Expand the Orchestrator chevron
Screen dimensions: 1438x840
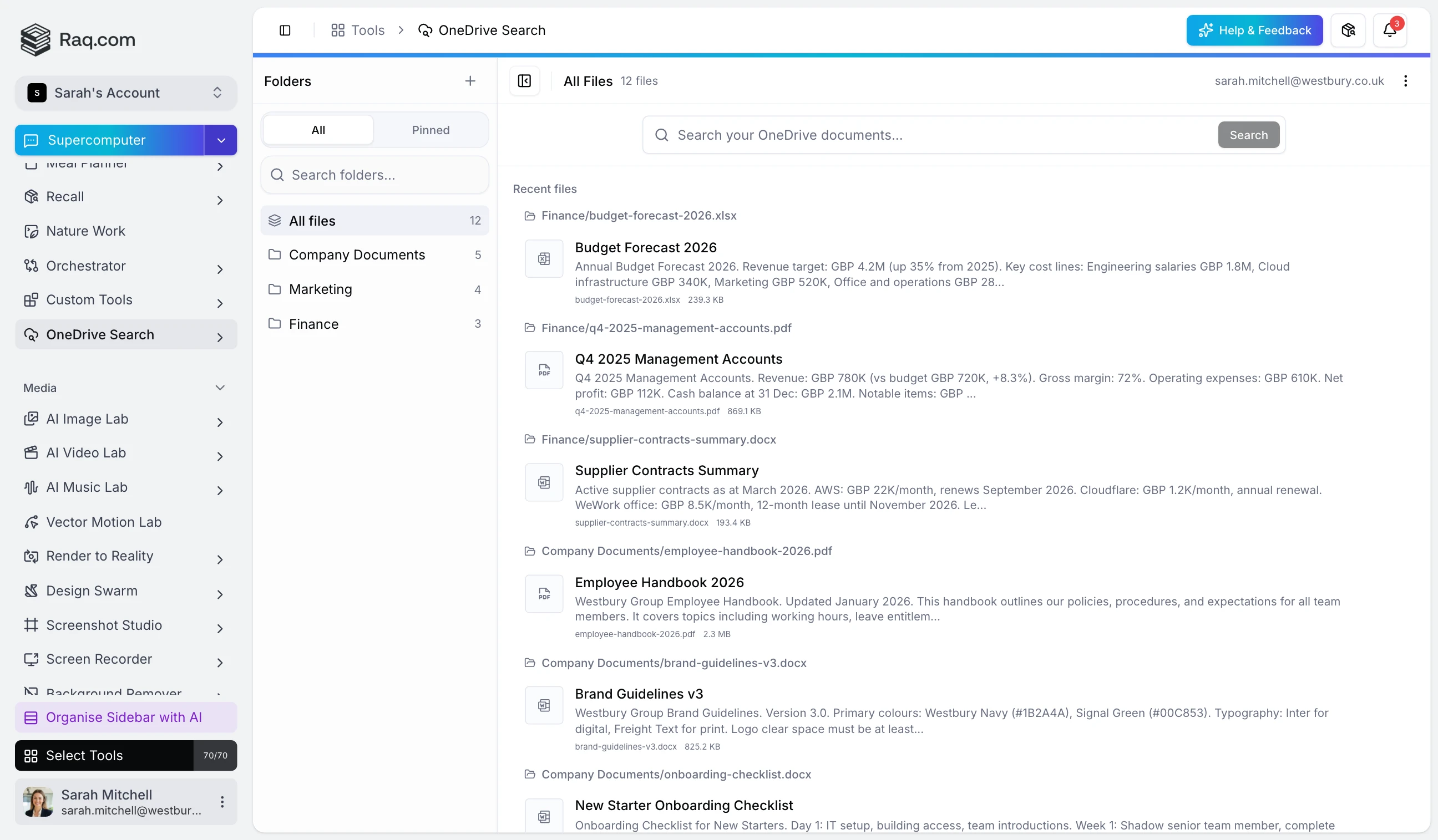pyautogui.click(x=220, y=269)
